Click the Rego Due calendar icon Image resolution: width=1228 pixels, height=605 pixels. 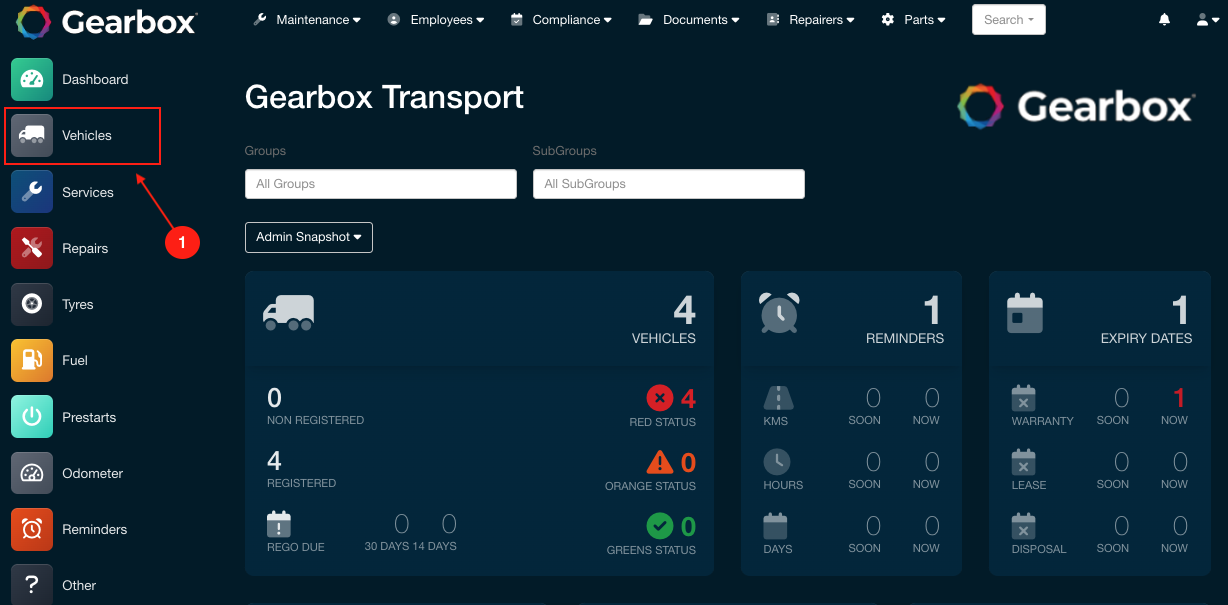click(279, 524)
